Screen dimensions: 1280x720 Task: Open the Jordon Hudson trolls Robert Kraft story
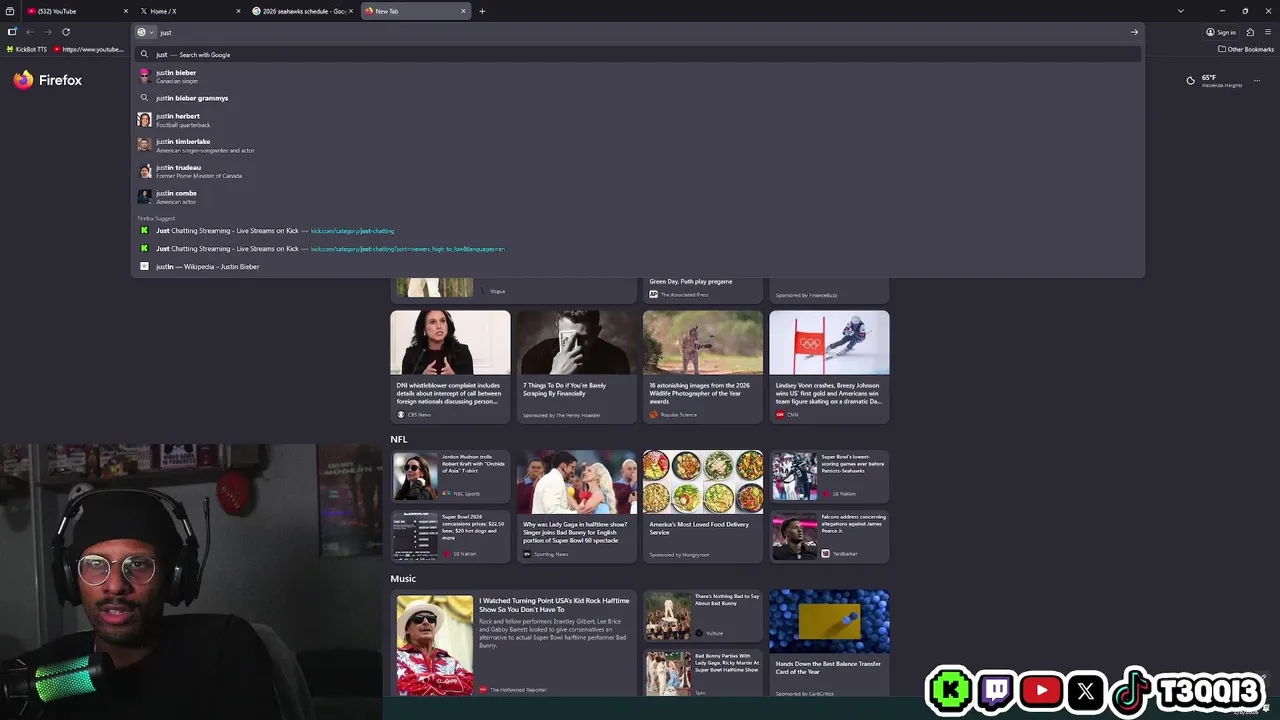click(450, 476)
